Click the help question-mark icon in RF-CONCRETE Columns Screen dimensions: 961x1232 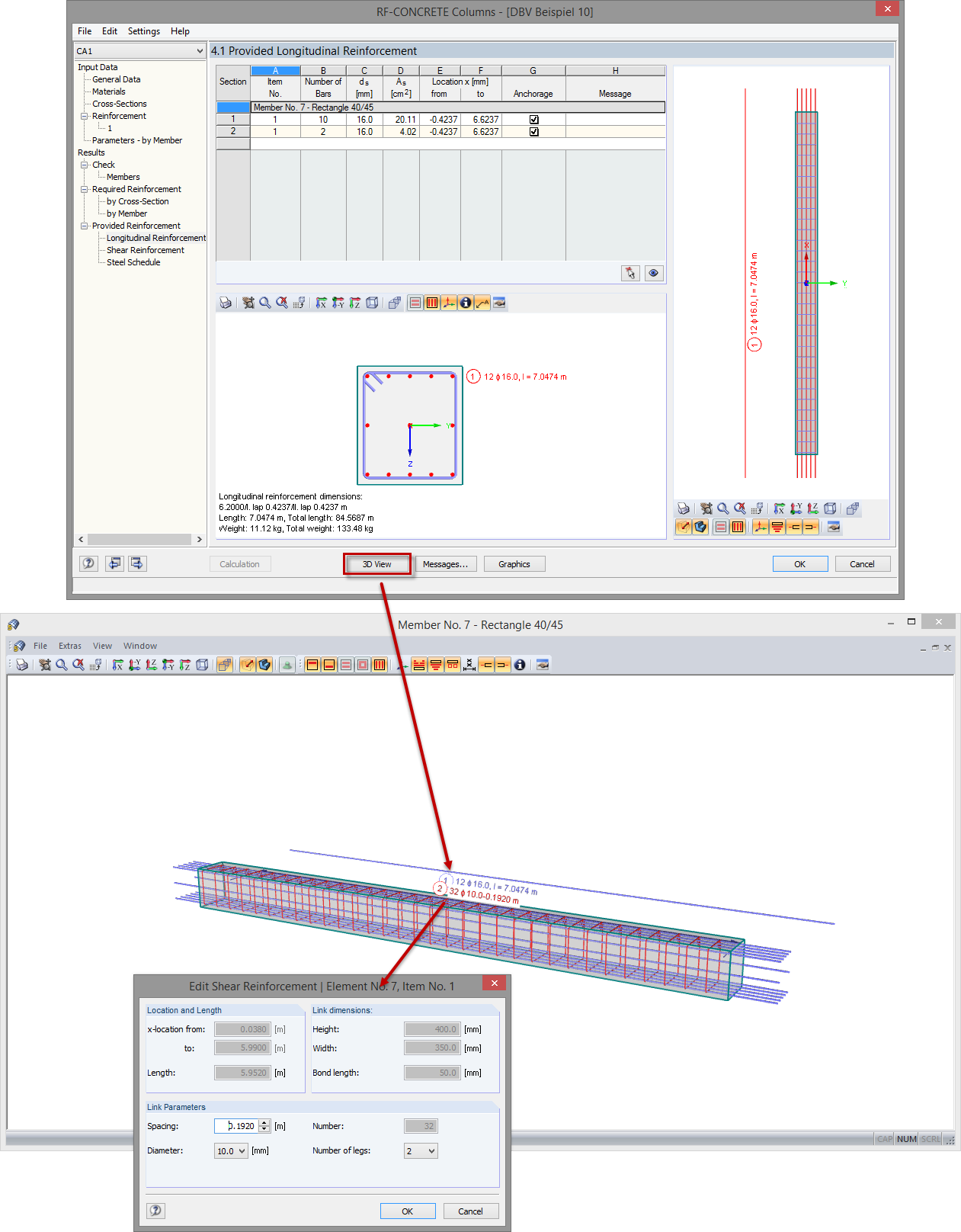89,563
